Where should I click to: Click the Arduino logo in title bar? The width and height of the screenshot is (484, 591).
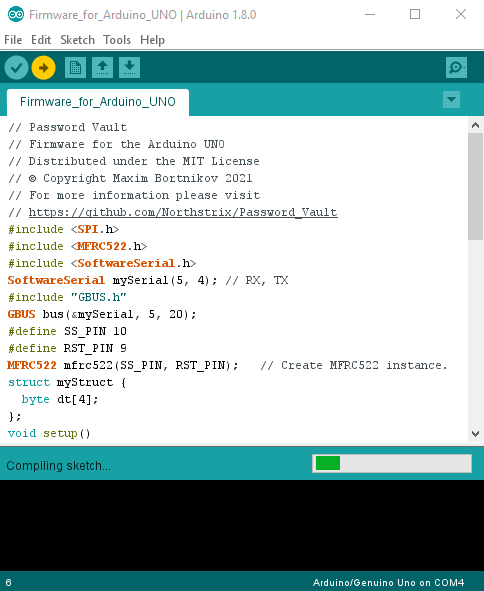tap(16, 14)
